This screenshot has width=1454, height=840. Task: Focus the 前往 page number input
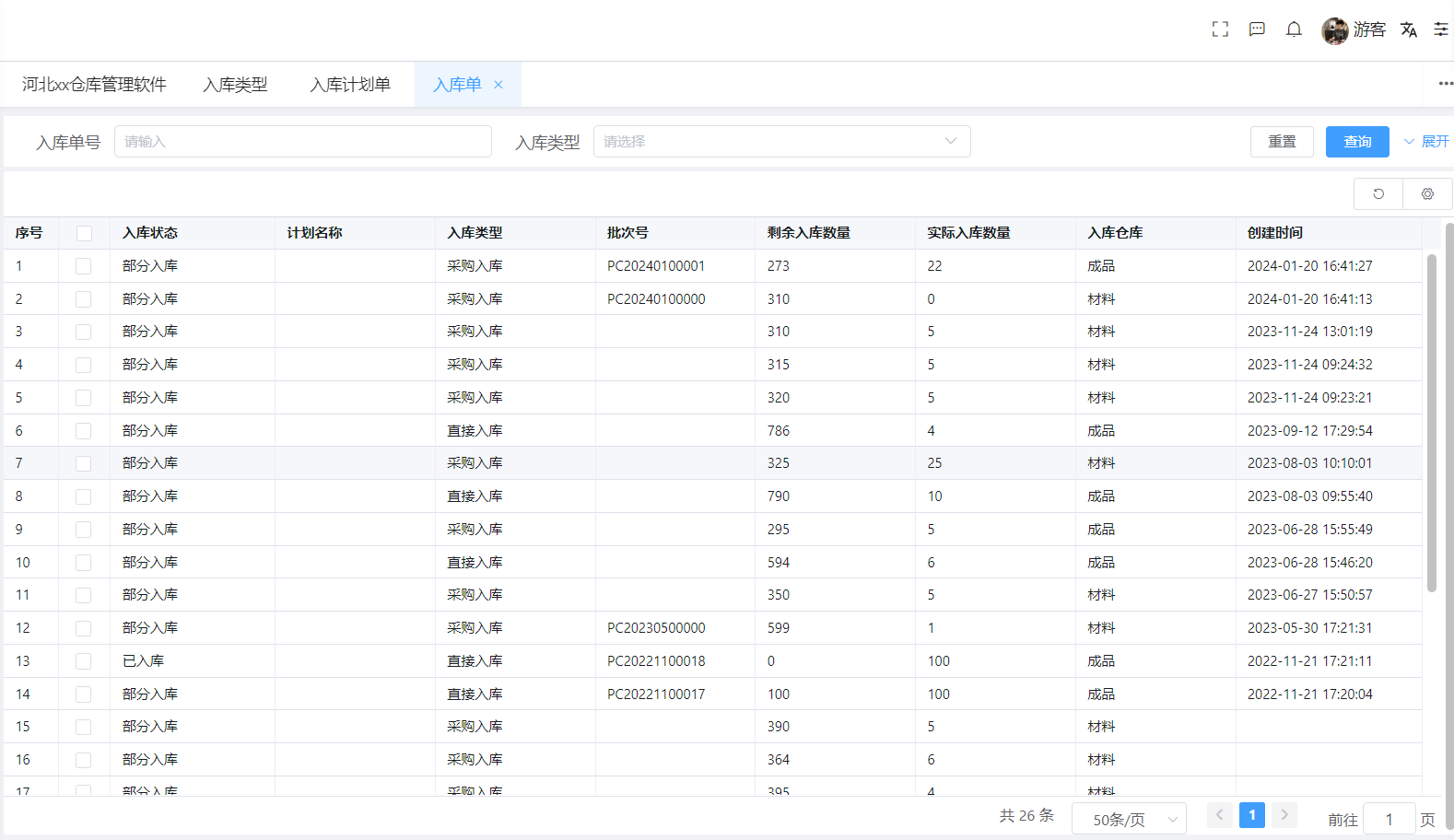1389,819
